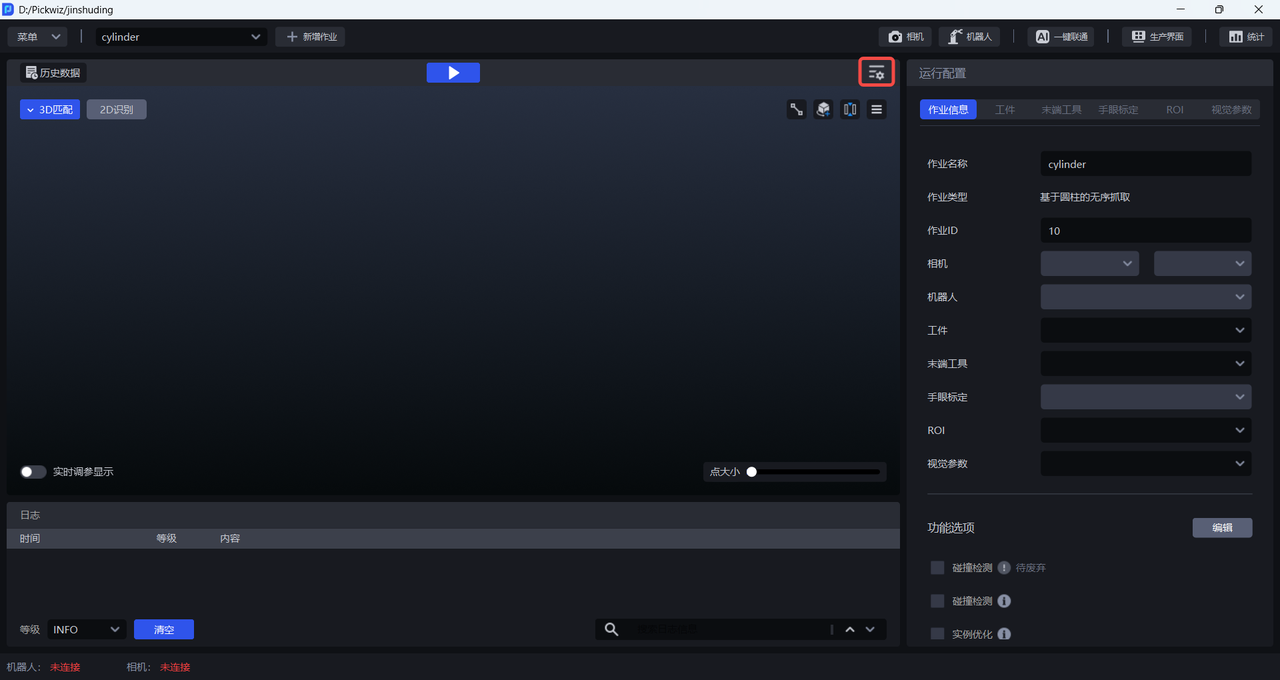This screenshot has width=1280, height=680.
Task: Check the 碰撞检测 checkbox marked 待废弃
Action: [x=937, y=568]
